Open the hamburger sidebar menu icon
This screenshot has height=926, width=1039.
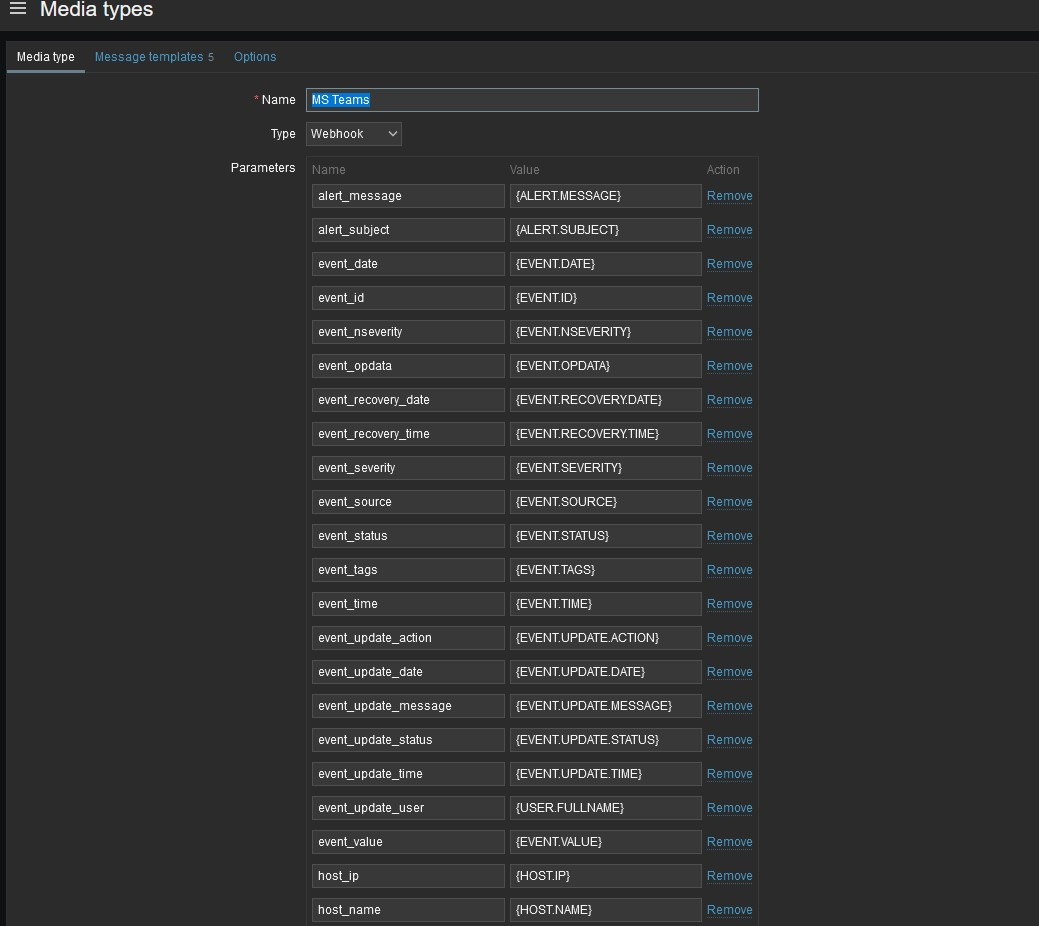18,9
